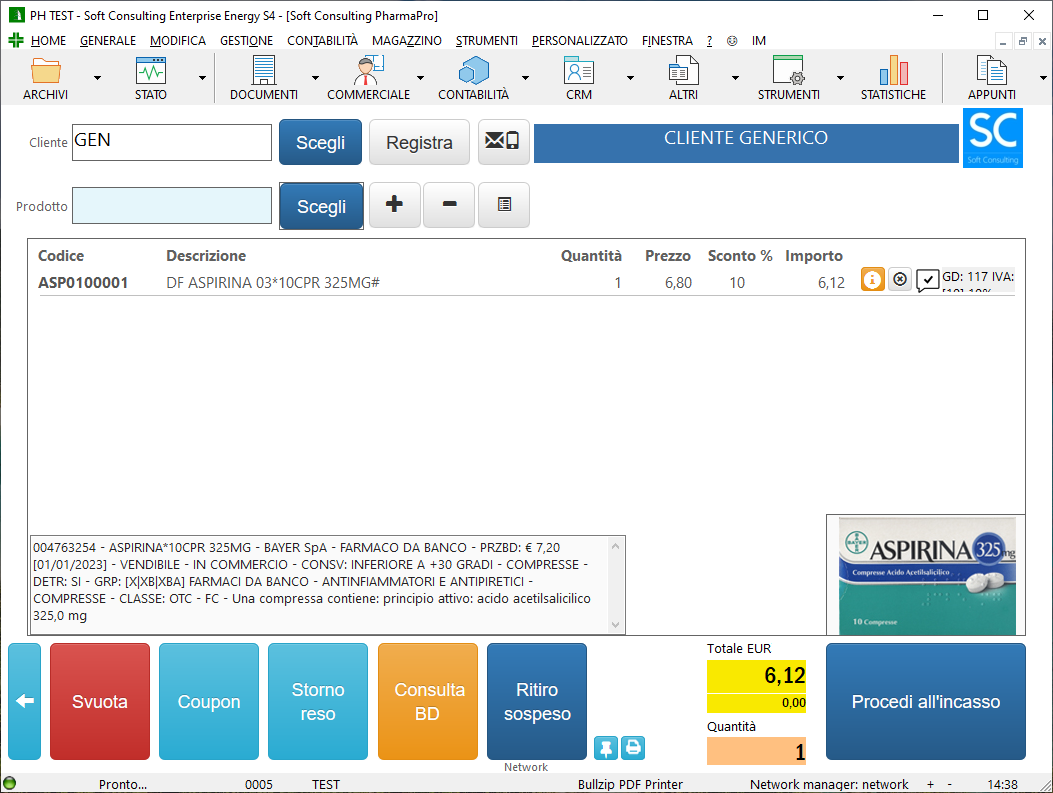Expand the Strumenti toolbar dropdown arrow

pyautogui.click(x=840, y=77)
